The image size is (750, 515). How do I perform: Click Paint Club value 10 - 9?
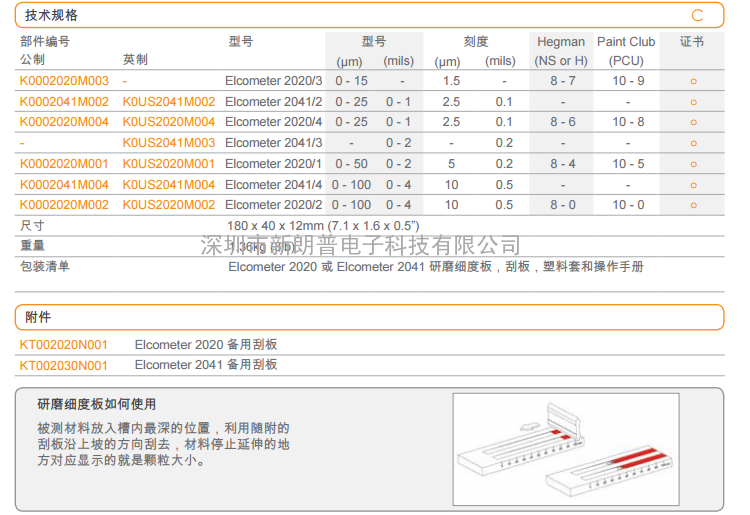pyautogui.click(x=628, y=81)
